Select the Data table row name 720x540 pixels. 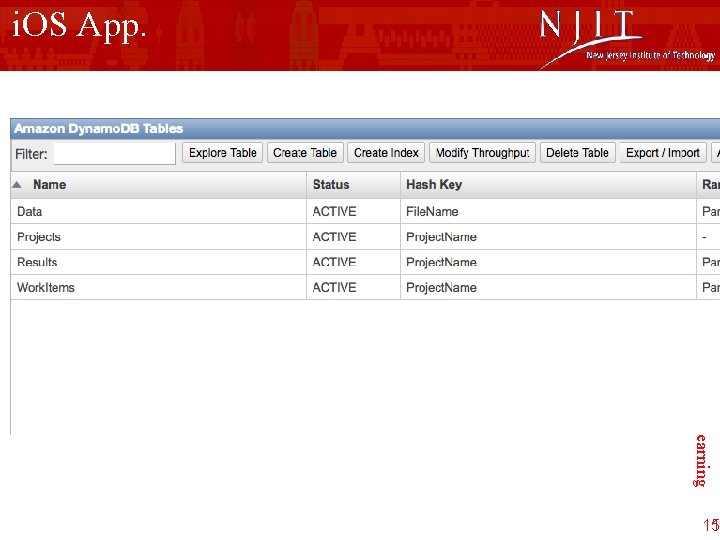click(29, 212)
